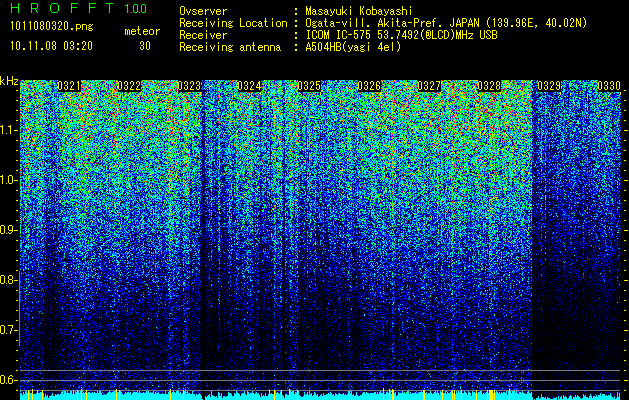
Task: Click the 0325 time marker label
Action: coord(309,86)
